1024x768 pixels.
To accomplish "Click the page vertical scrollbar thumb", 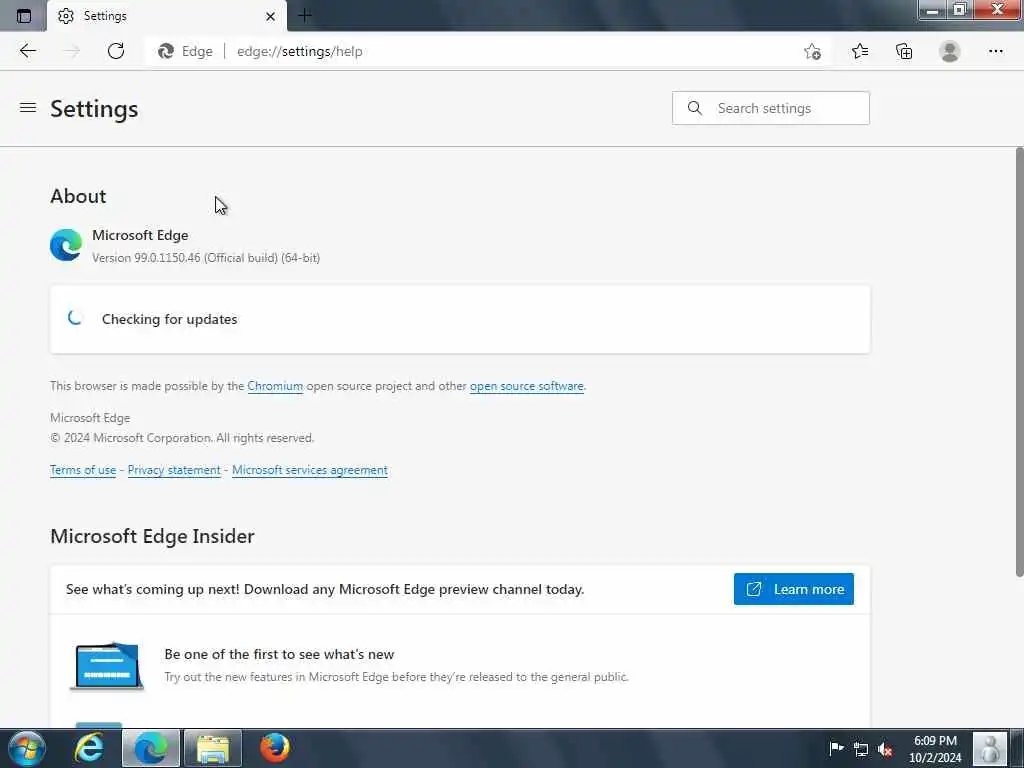I will [x=1019, y=362].
